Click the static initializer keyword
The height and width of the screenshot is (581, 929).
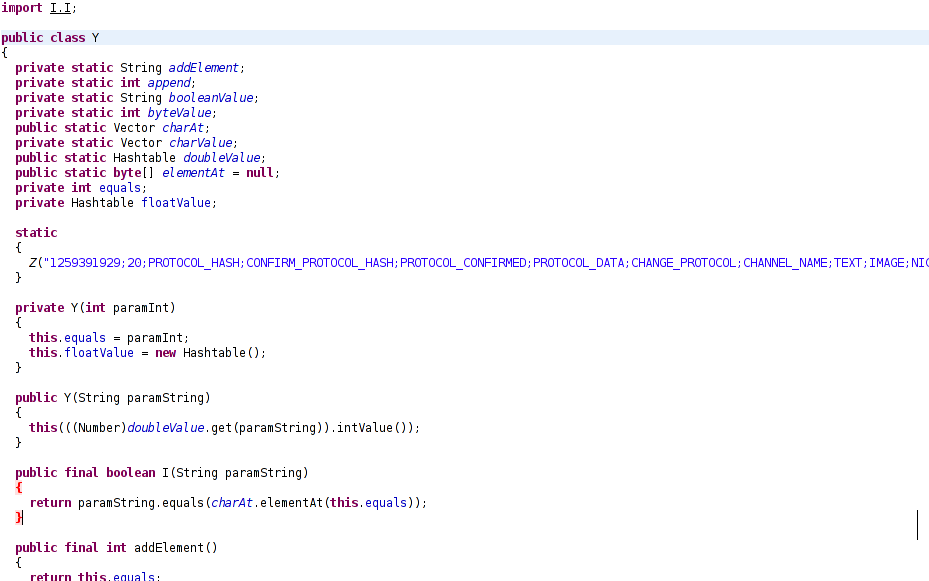pyautogui.click(x=36, y=233)
